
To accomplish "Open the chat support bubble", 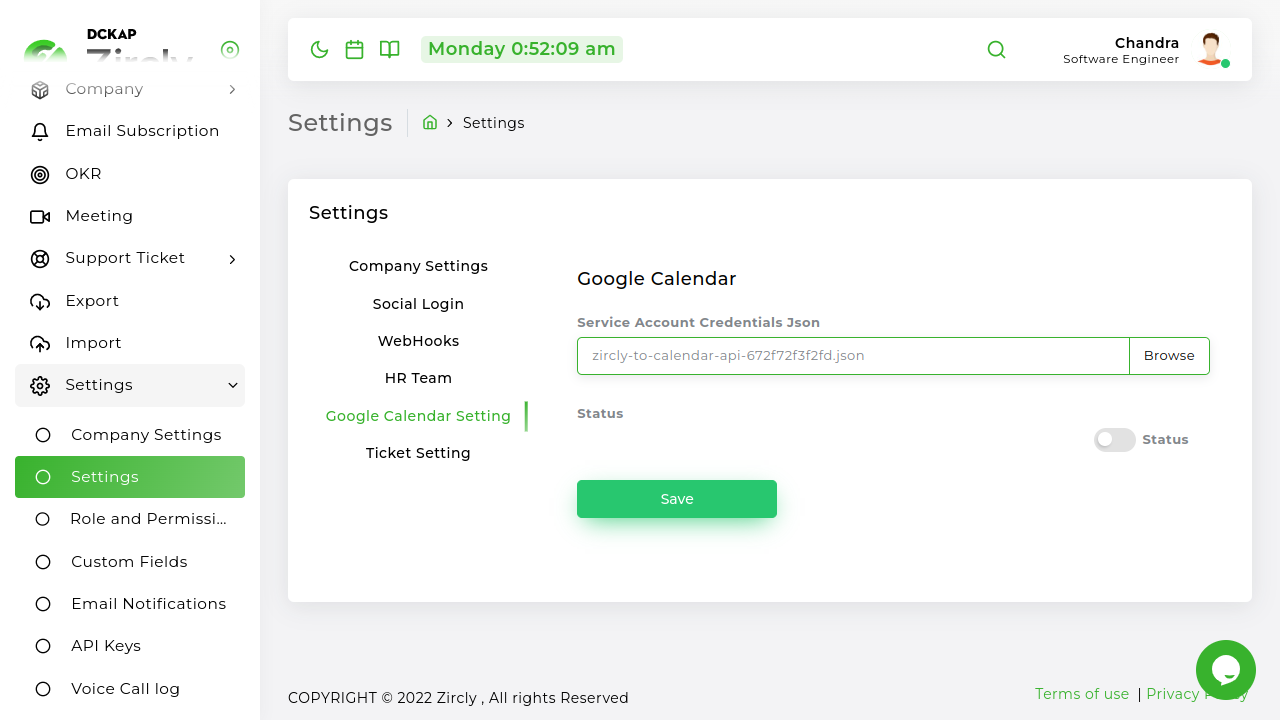I will pos(1225,669).
